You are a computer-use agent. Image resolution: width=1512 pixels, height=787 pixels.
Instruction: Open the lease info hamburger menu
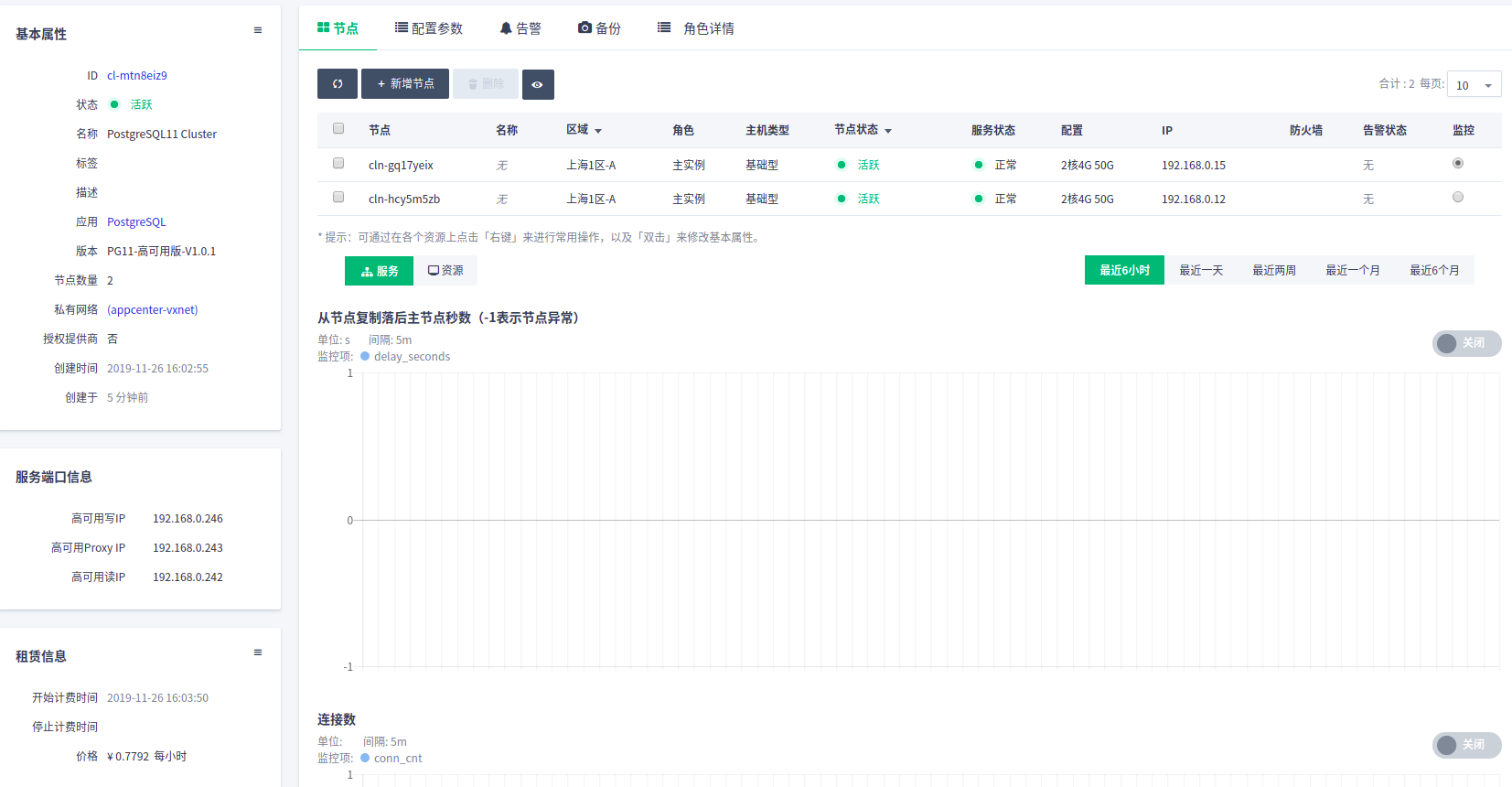(258, 652)
